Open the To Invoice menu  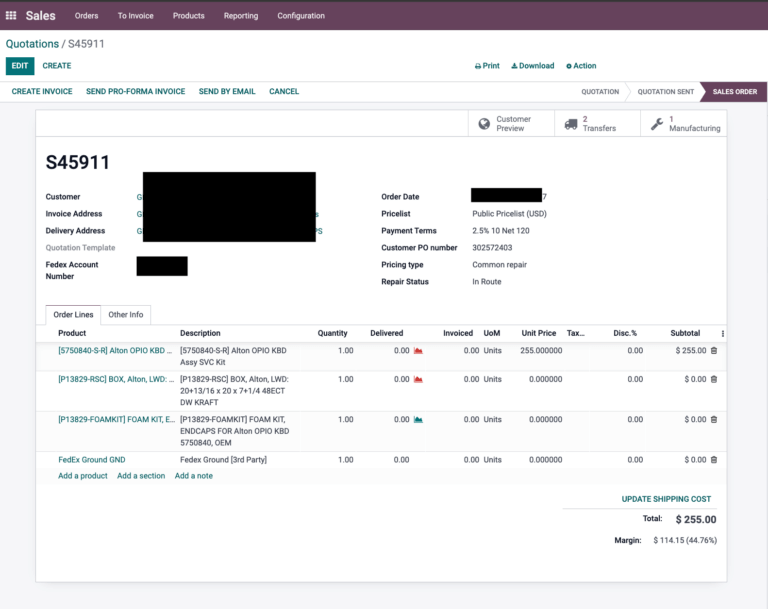click(x=135, y=16)
